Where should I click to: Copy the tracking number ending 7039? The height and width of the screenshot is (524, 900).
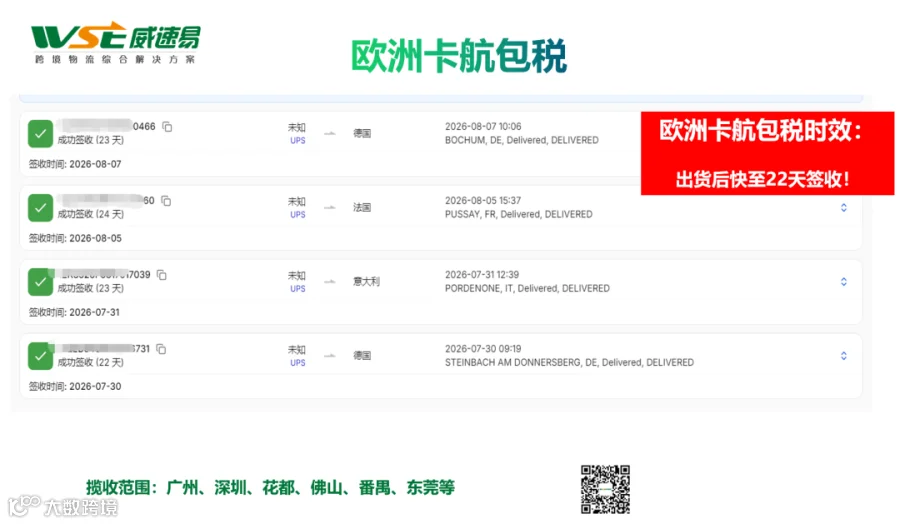162,275
